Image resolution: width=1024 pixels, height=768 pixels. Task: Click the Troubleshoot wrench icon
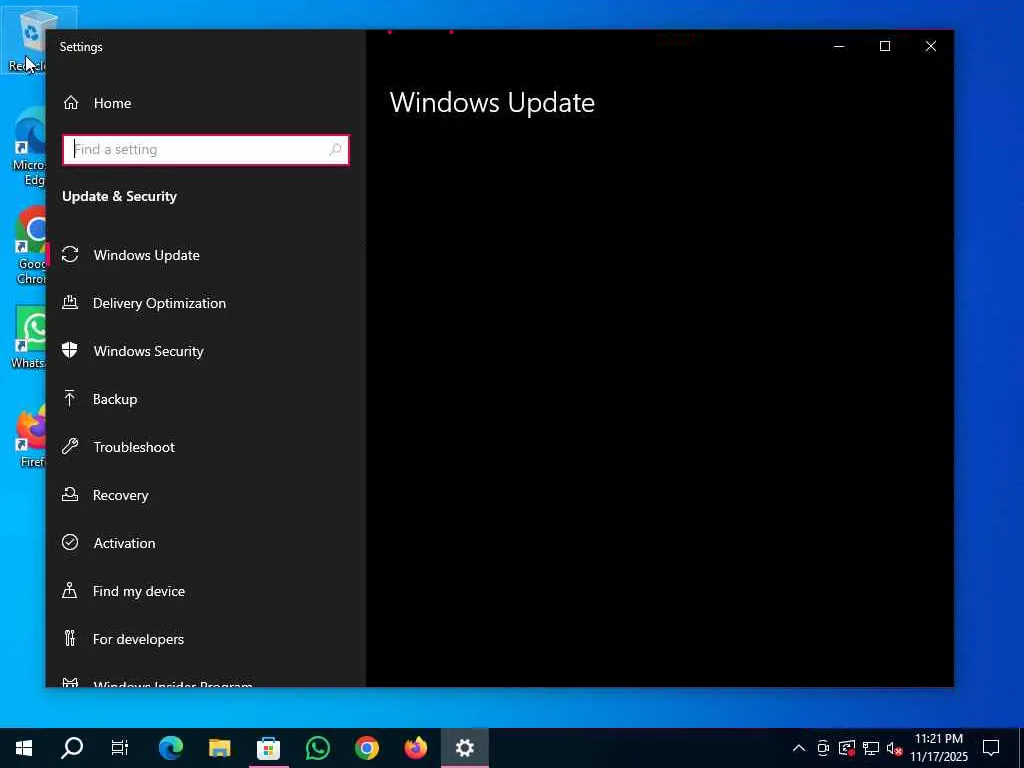pos(70,447)
